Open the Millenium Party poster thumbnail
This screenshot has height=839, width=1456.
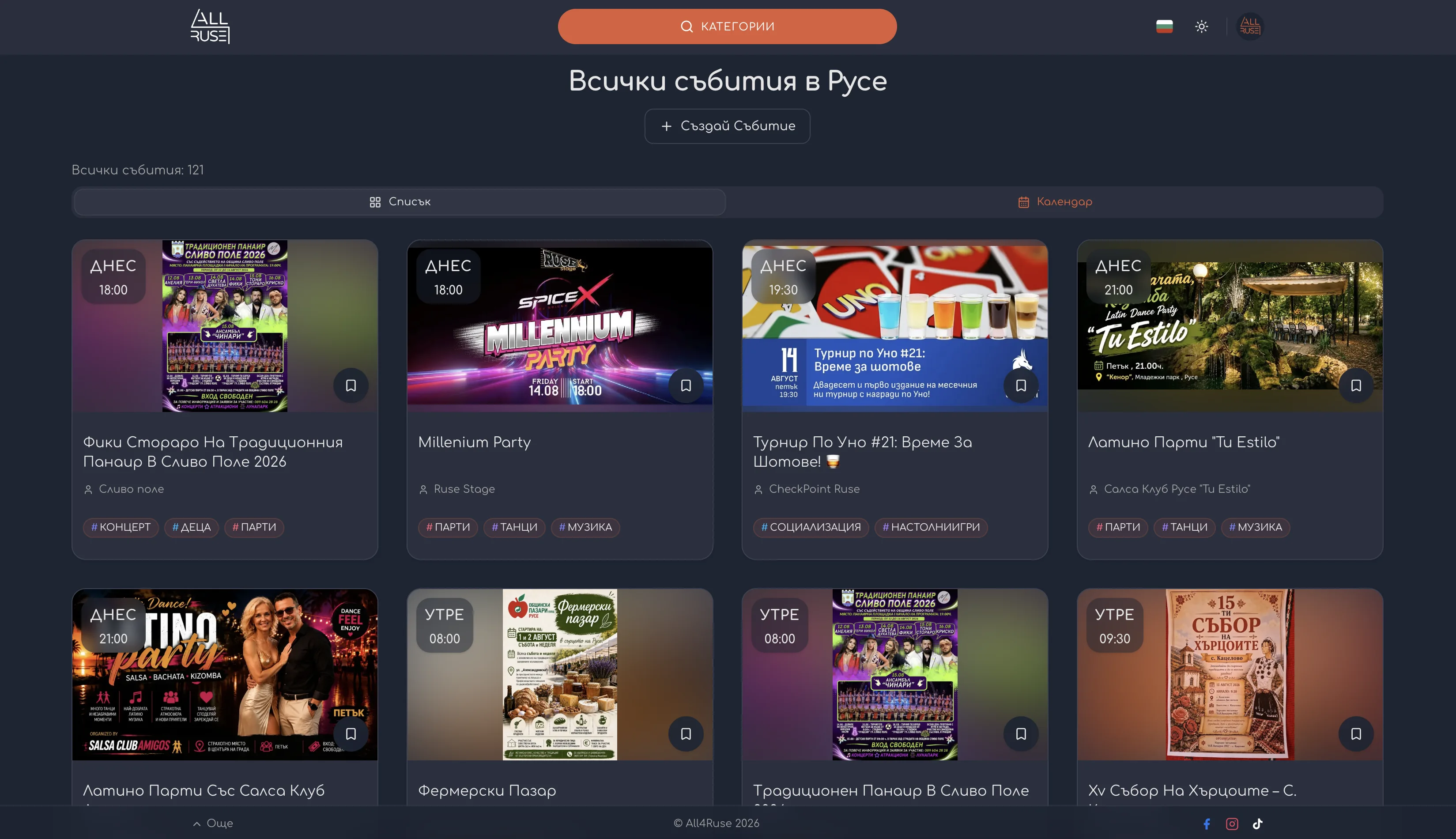[559, 326]
